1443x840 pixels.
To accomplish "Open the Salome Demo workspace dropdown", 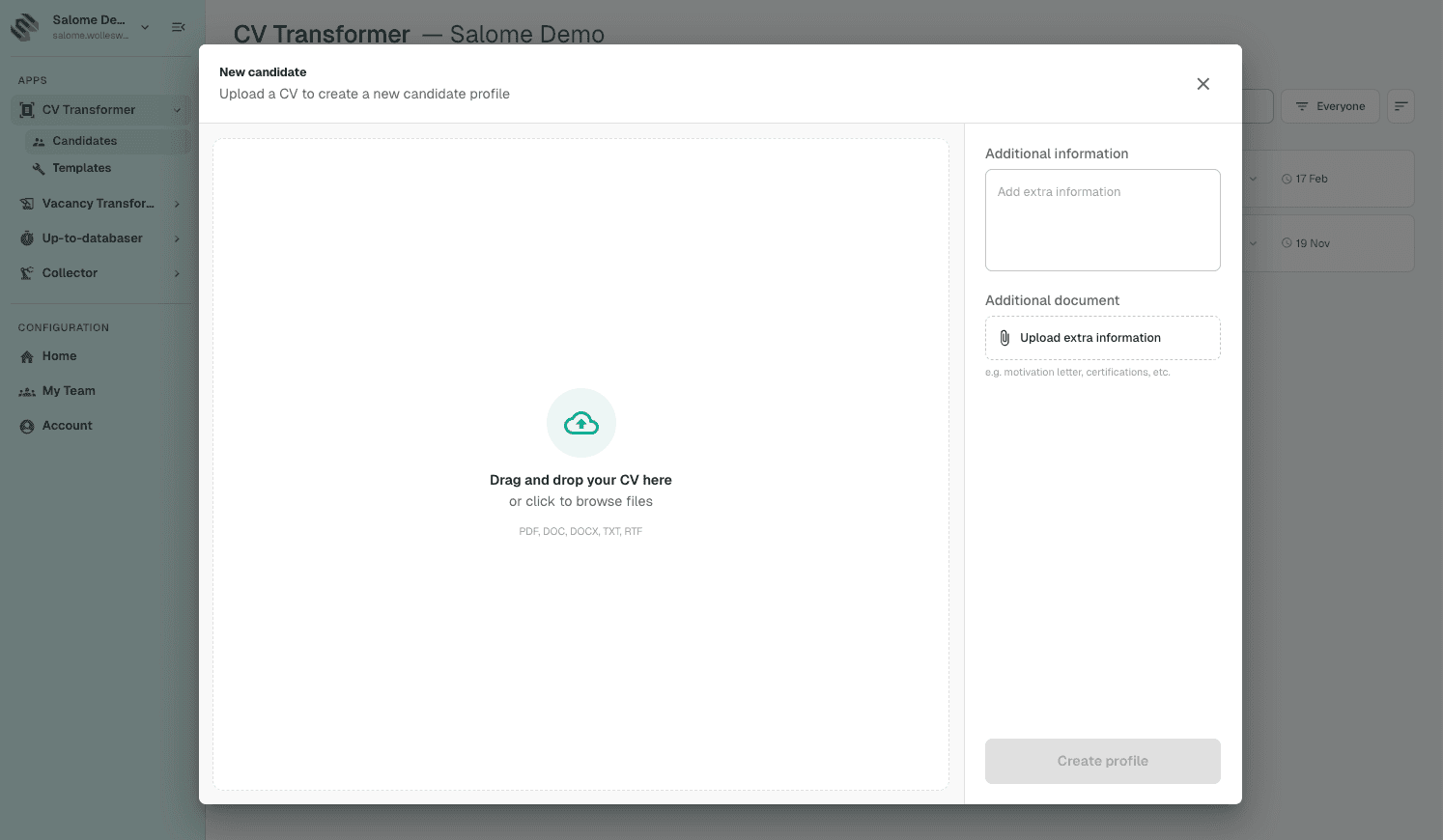I will [x=145, y=27].
